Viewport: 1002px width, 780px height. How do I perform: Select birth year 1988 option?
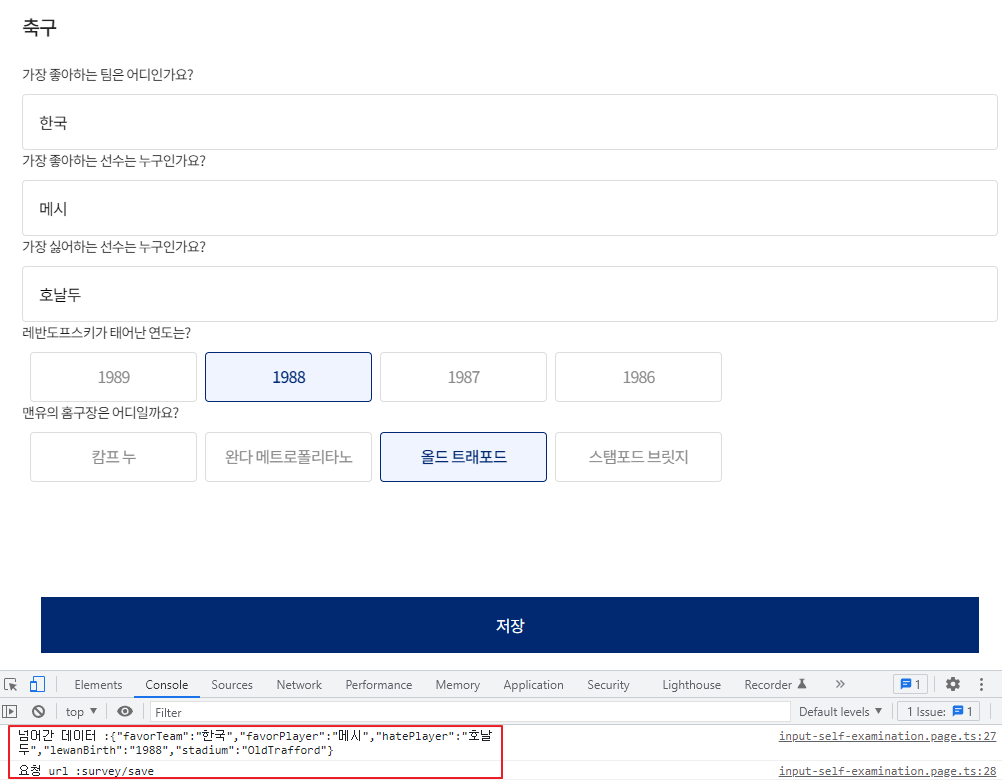(288, 377)
